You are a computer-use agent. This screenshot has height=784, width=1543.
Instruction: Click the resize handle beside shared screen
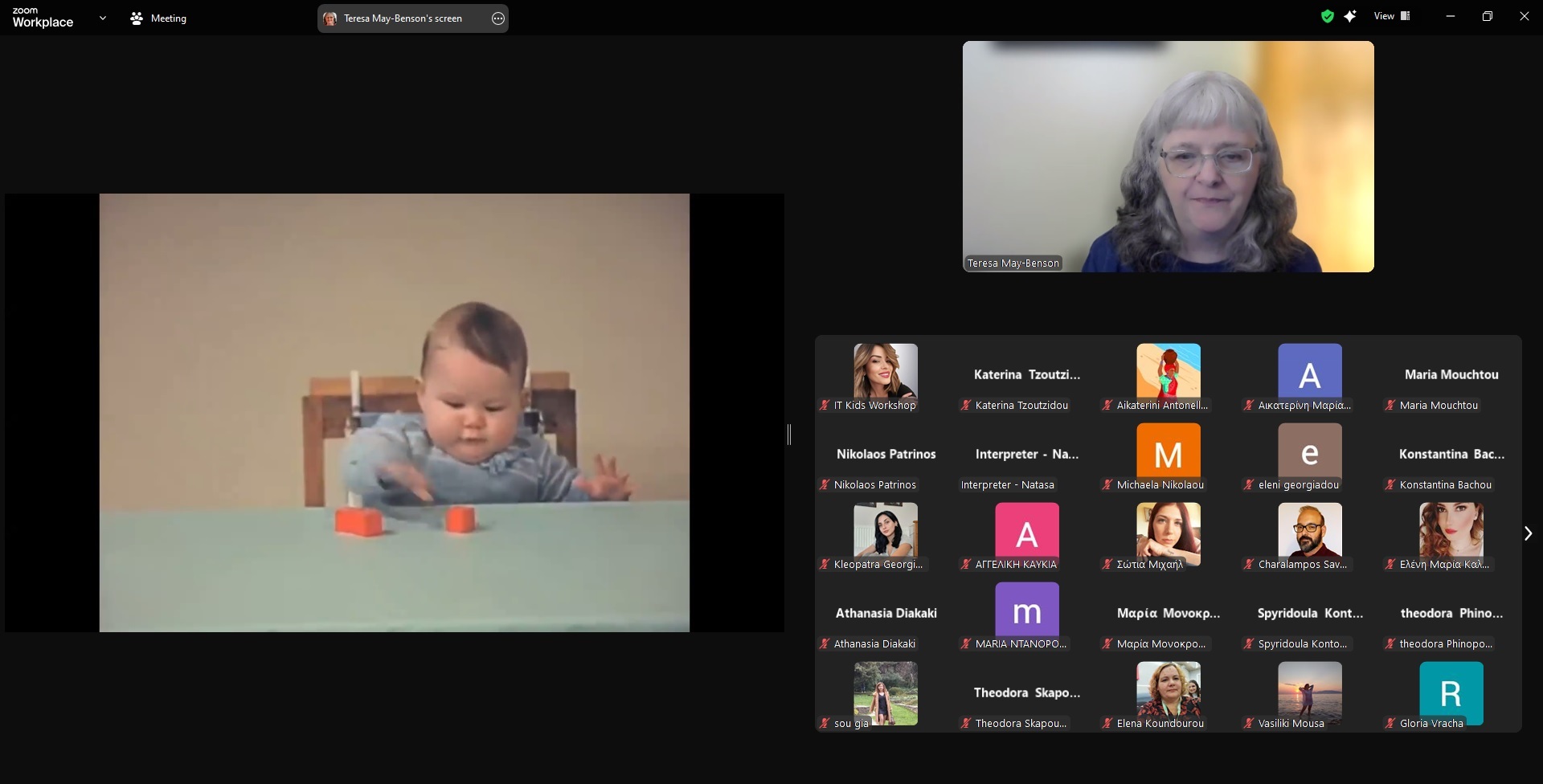(789, 435)
